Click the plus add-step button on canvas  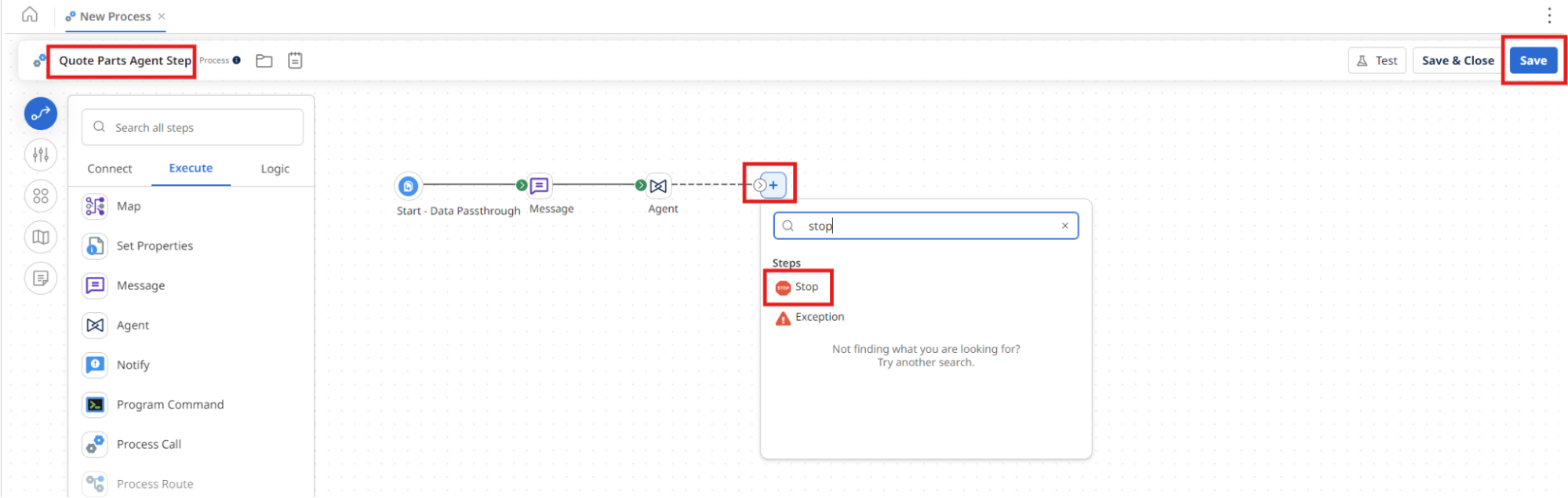[x=773, y=185]
